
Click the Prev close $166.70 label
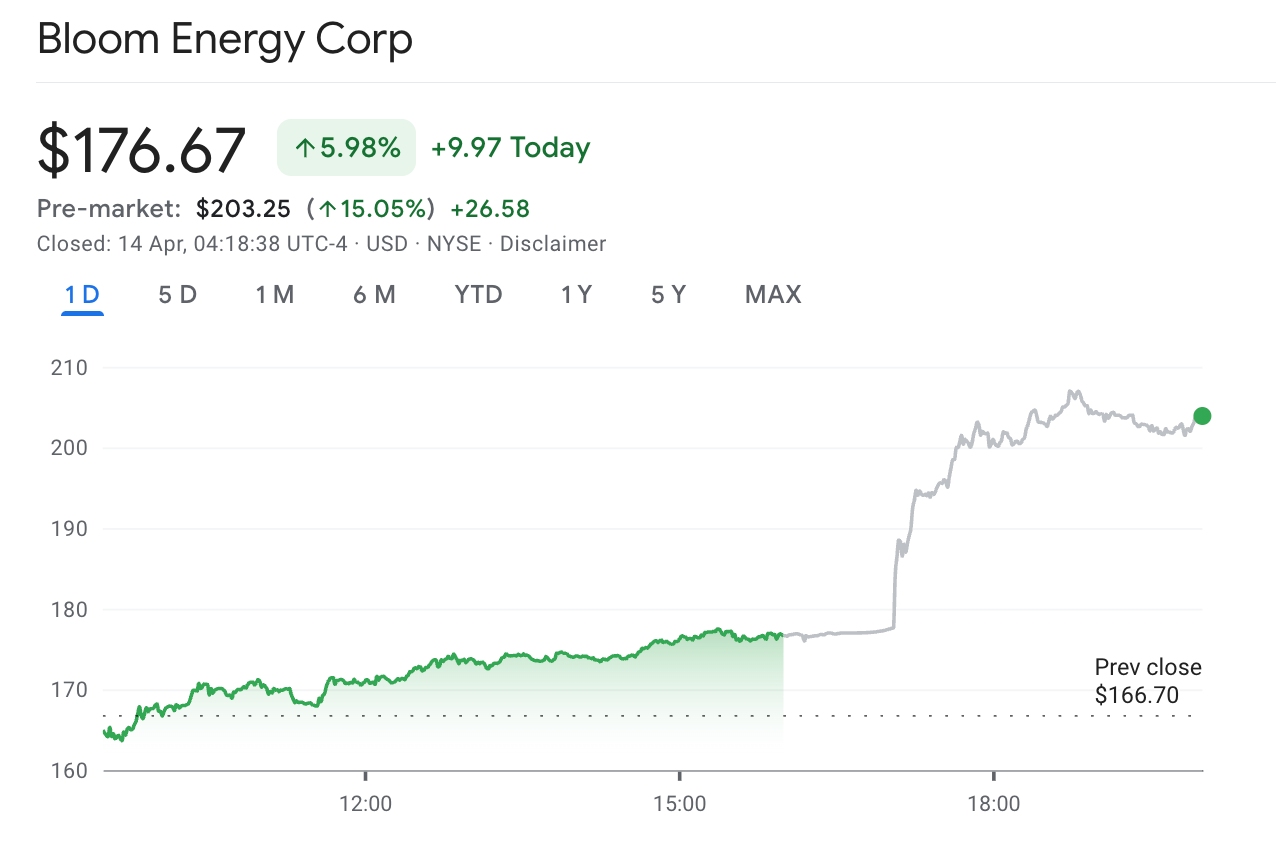click(1146, 680)
